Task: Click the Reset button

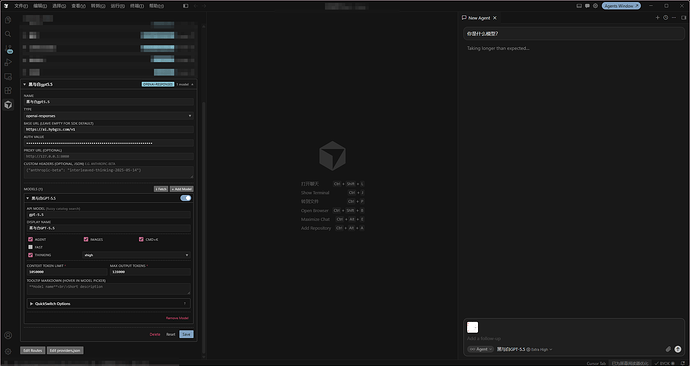Action: [x=171, y=334]
